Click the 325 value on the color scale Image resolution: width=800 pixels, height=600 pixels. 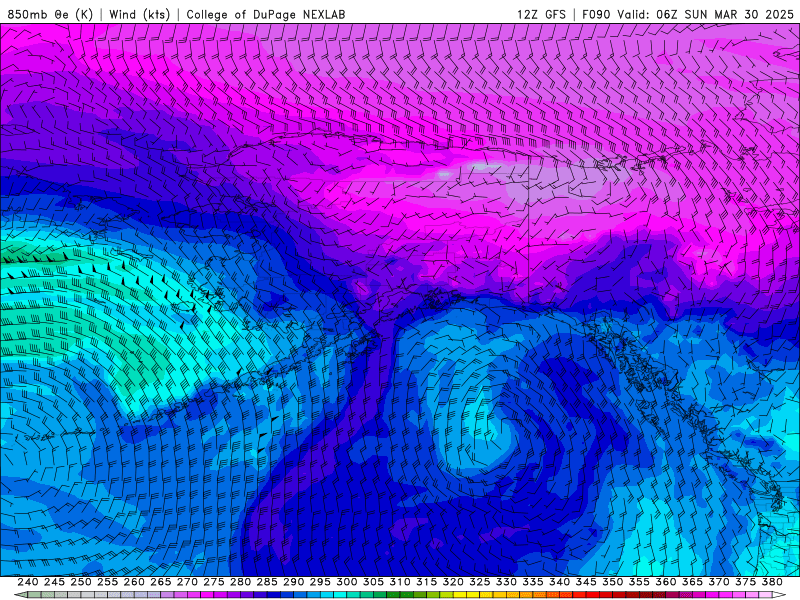click(x=480, y=582)
